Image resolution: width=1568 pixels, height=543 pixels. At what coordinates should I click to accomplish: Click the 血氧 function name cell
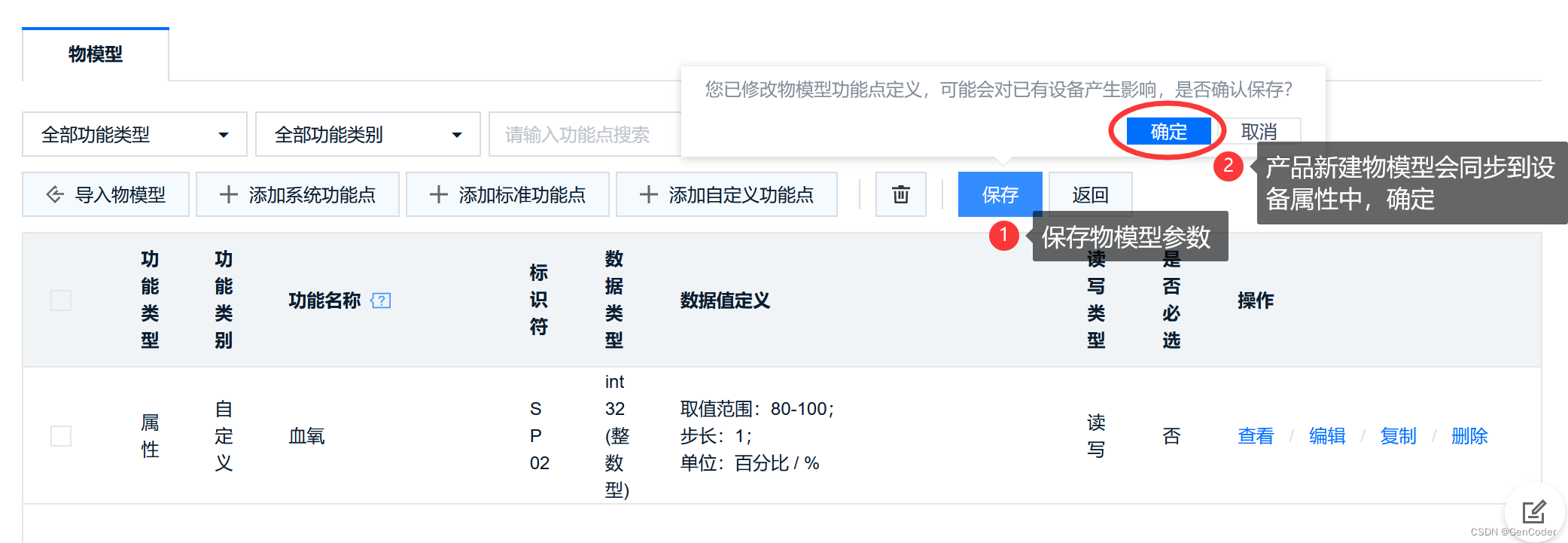pos(307,436)
